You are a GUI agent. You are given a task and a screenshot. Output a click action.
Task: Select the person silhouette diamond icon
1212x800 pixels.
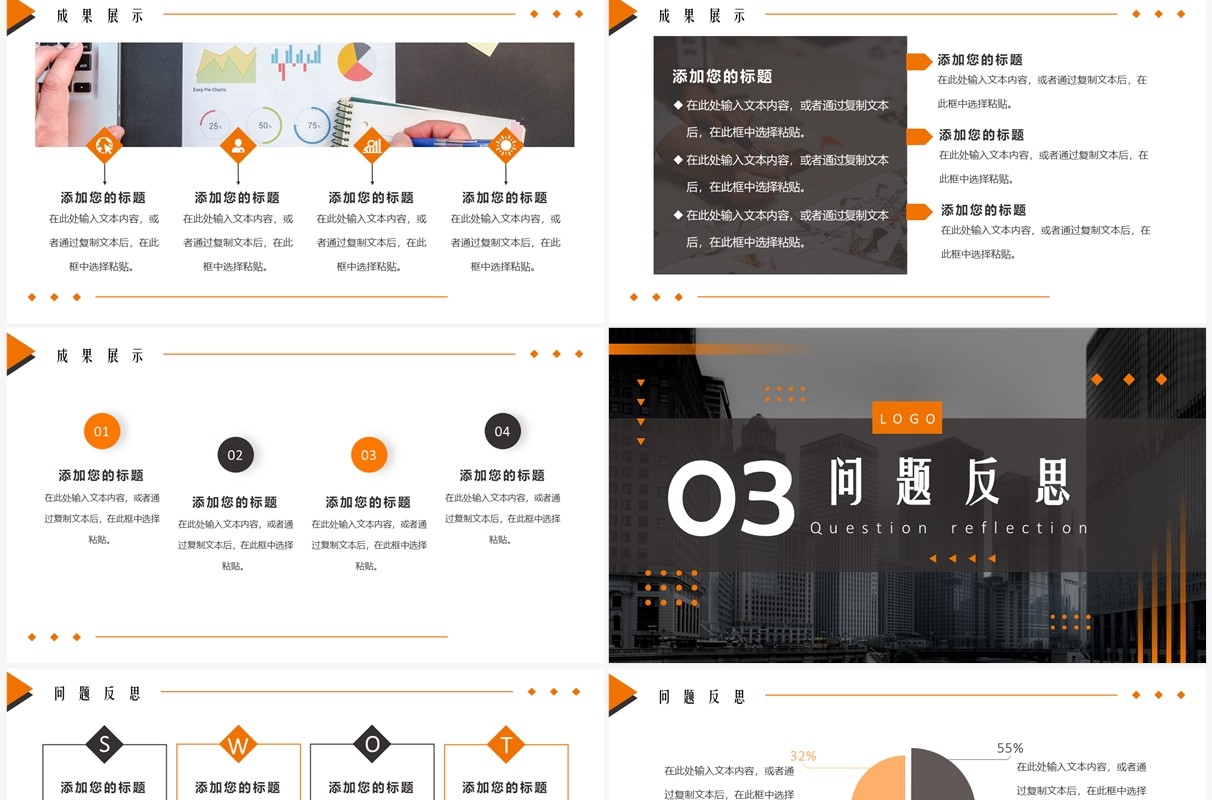(x=238, y=146)
